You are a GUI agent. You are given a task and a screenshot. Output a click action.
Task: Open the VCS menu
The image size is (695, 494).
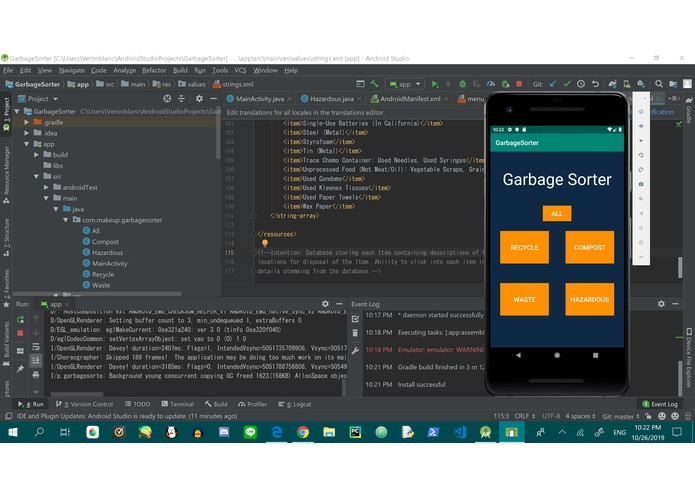(x=240, y=70)
